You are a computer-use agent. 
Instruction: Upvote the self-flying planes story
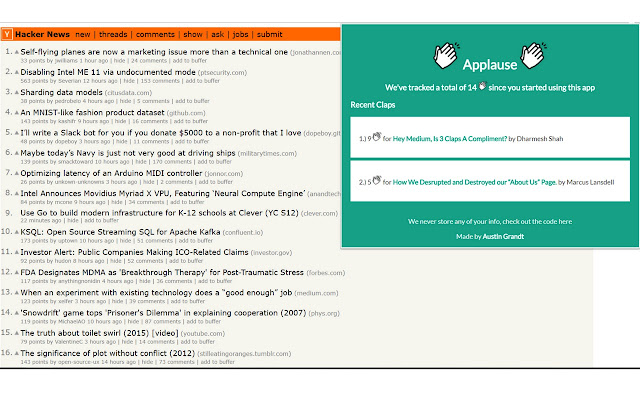17,52
